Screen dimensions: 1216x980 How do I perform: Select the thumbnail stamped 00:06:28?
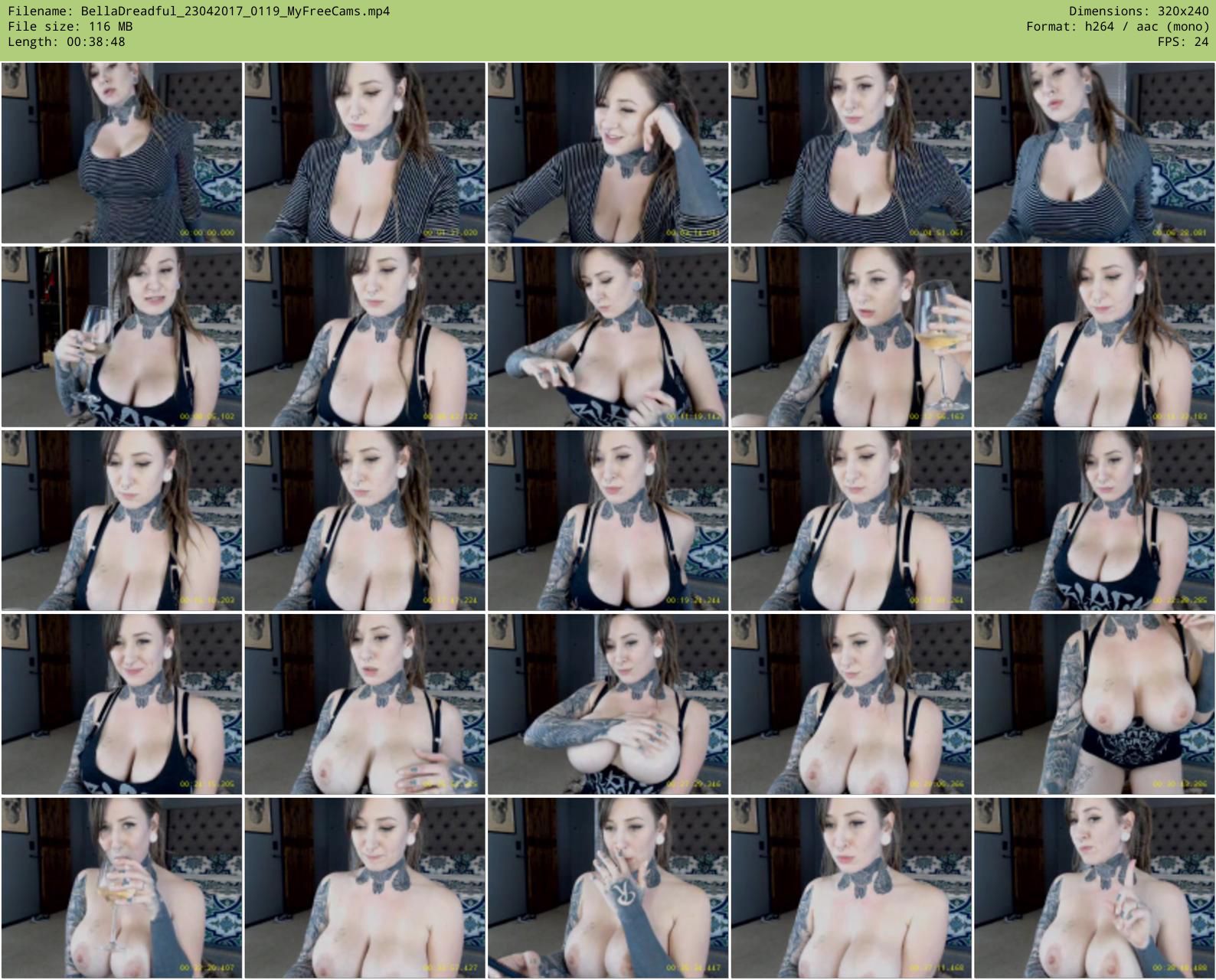click(1094, 153)
